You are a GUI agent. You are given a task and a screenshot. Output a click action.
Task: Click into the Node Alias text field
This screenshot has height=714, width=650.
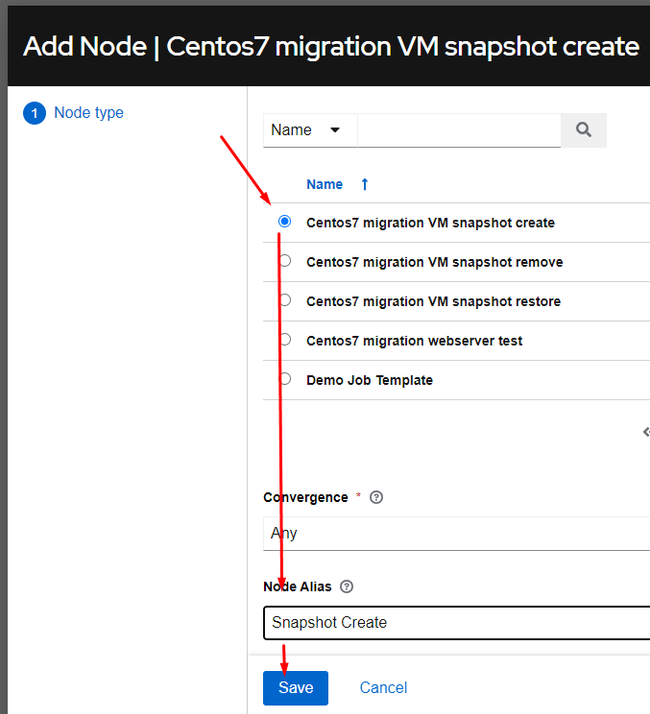[456, 622]
